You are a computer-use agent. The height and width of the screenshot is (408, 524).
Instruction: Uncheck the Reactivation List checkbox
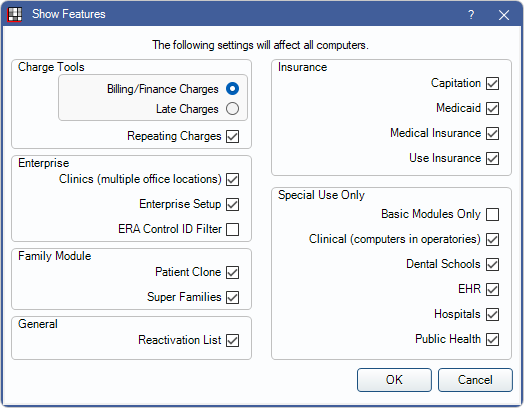(232, 341)
